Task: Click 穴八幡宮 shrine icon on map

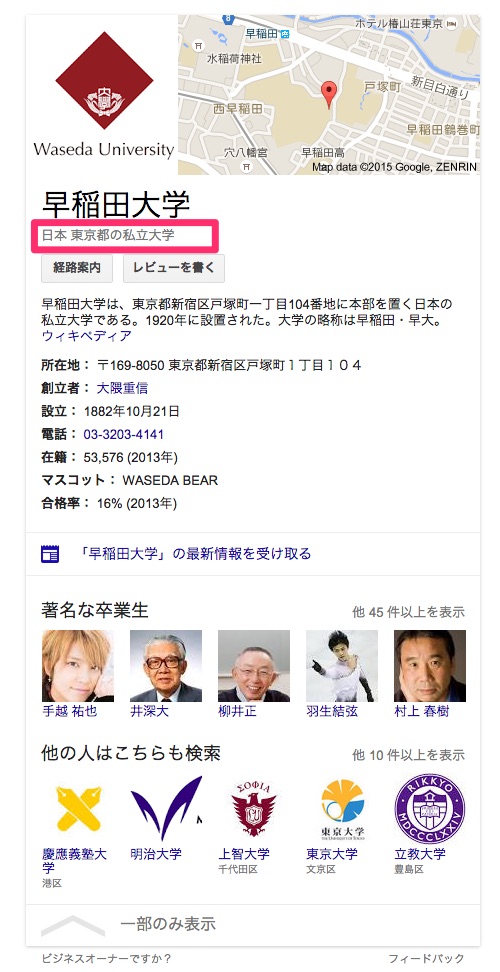Action: (247, 167)
